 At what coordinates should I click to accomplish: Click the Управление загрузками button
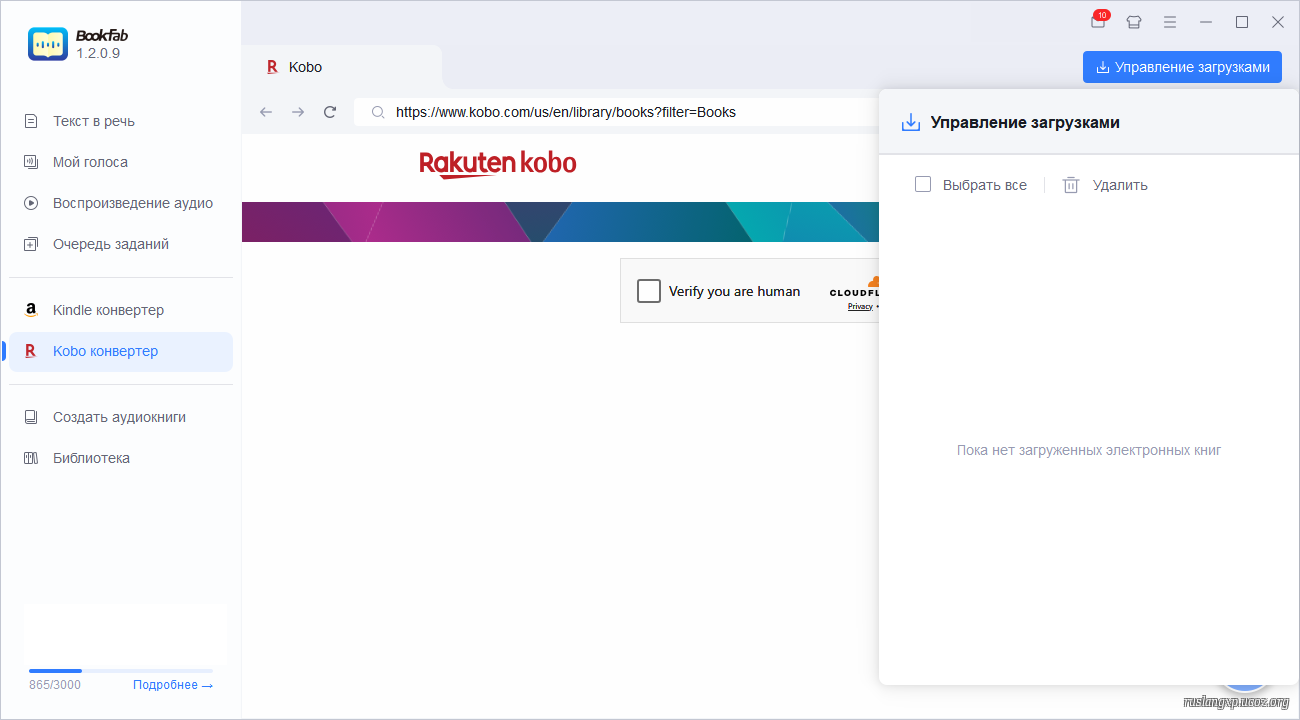[1182, 67]
